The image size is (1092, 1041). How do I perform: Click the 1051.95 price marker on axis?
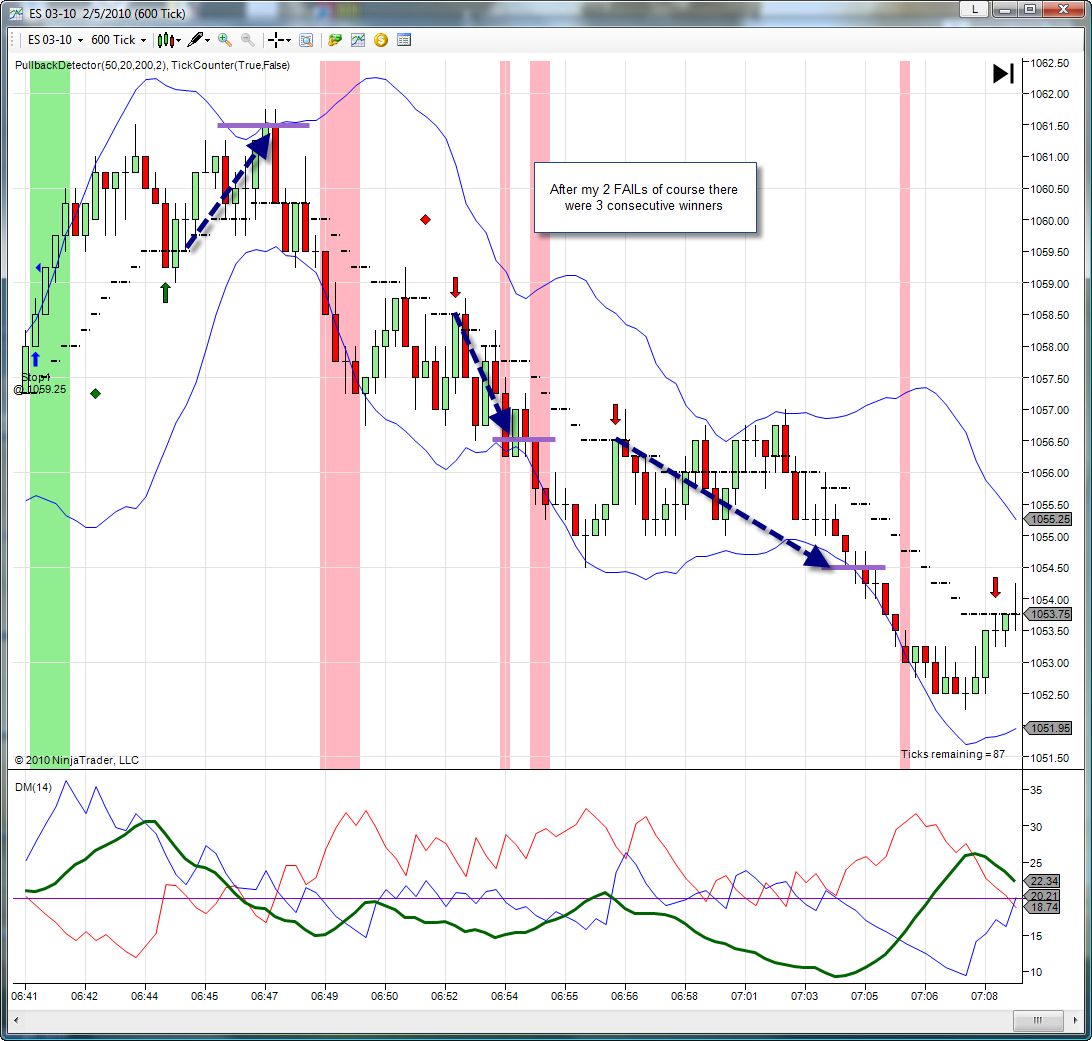point(1048,728)
